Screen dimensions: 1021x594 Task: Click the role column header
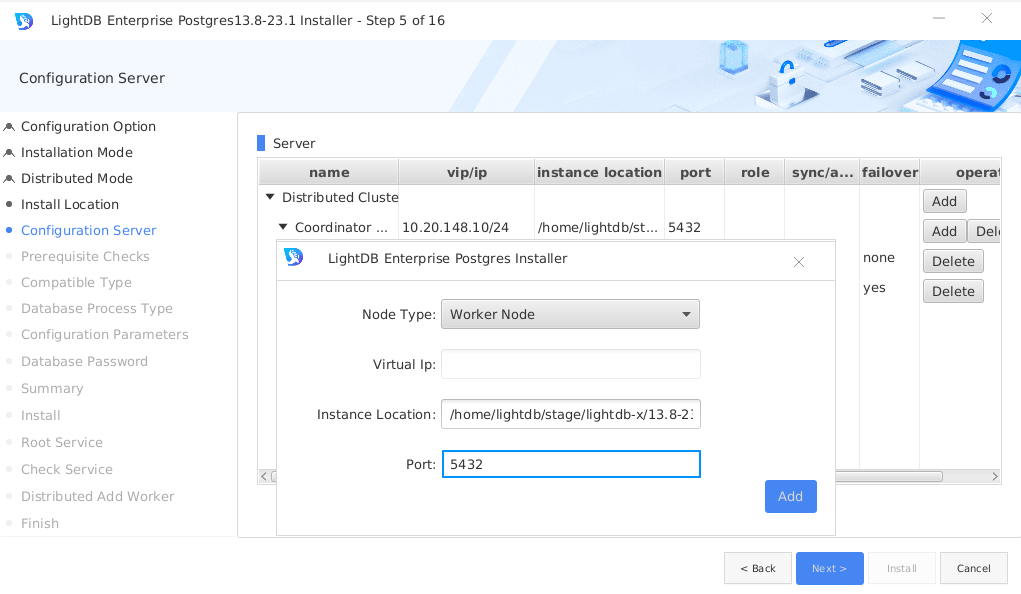[x=755, y=172]
